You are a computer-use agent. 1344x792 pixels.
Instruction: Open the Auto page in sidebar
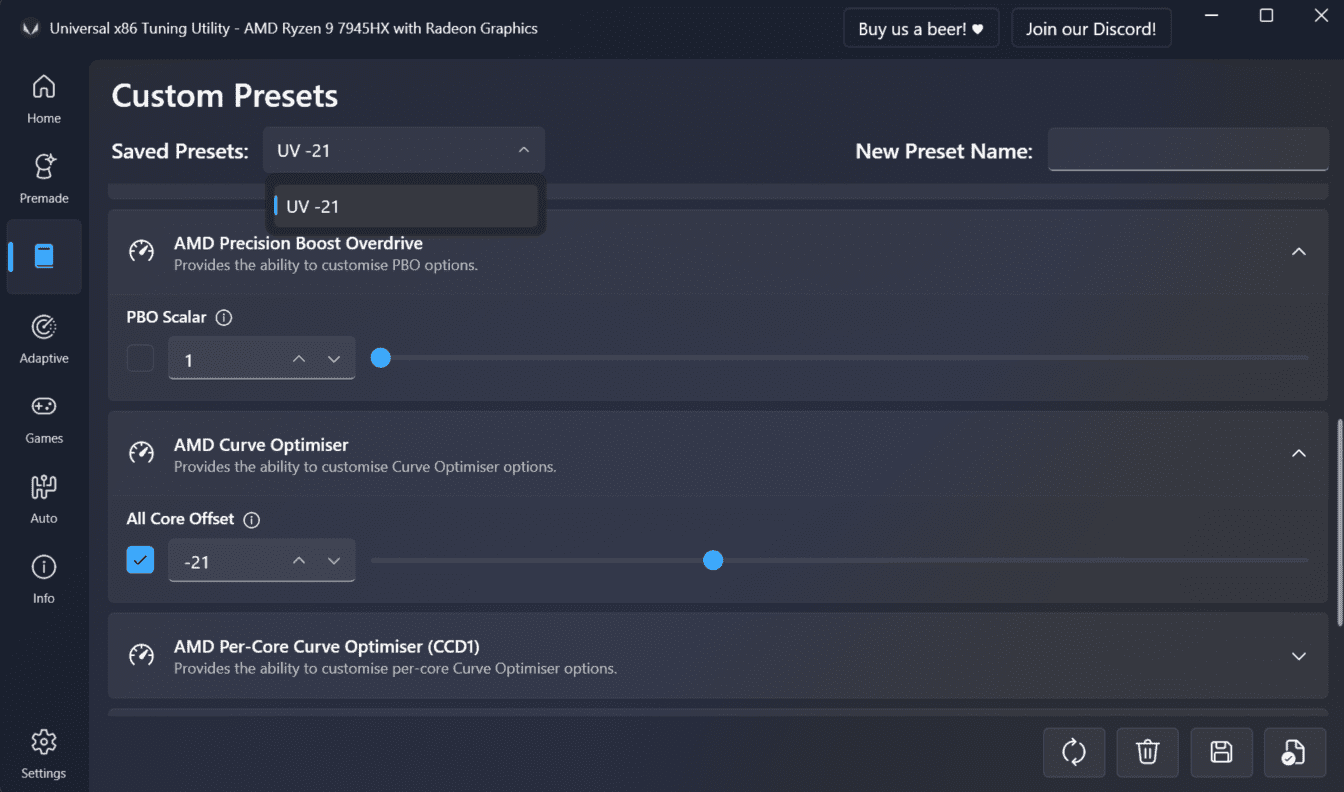point(44,499)
